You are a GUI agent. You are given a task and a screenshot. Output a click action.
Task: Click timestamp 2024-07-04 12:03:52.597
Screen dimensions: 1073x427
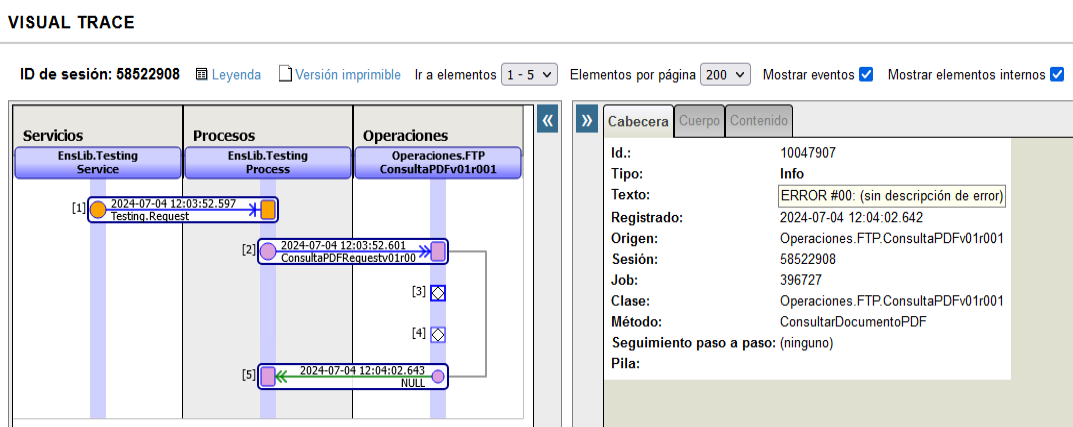point(173,203)
